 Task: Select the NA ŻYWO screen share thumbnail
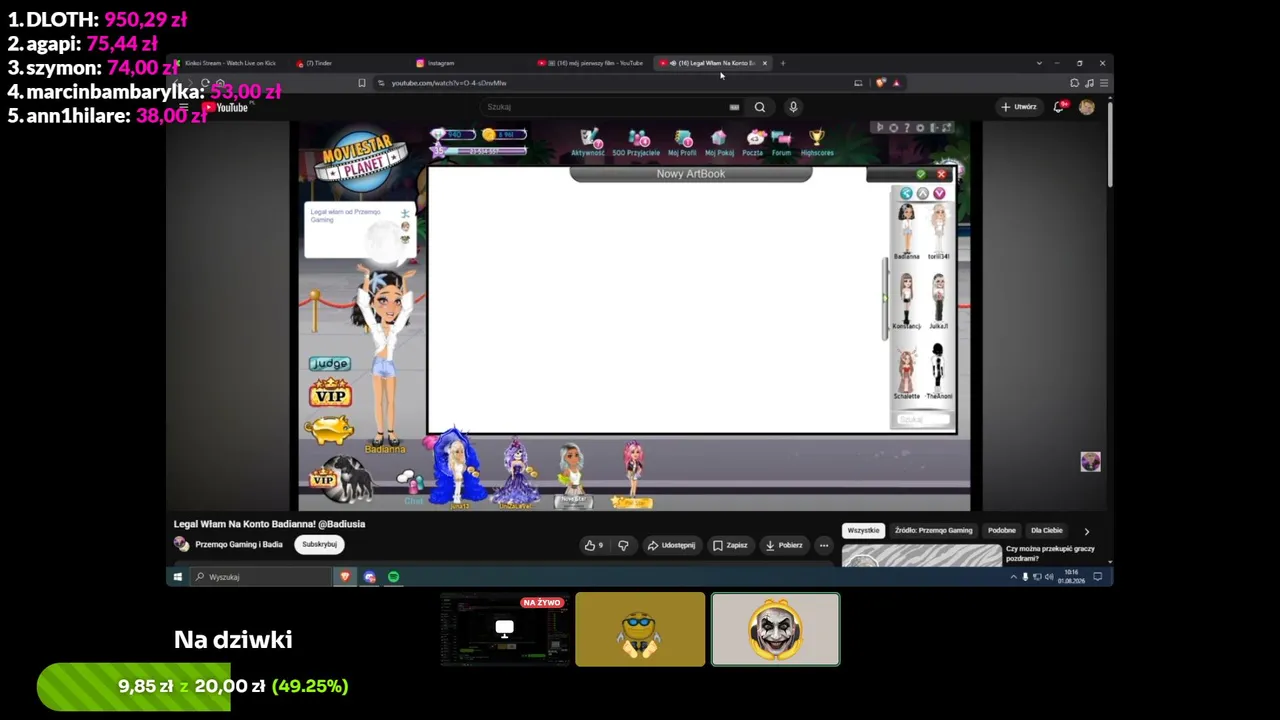505,630
